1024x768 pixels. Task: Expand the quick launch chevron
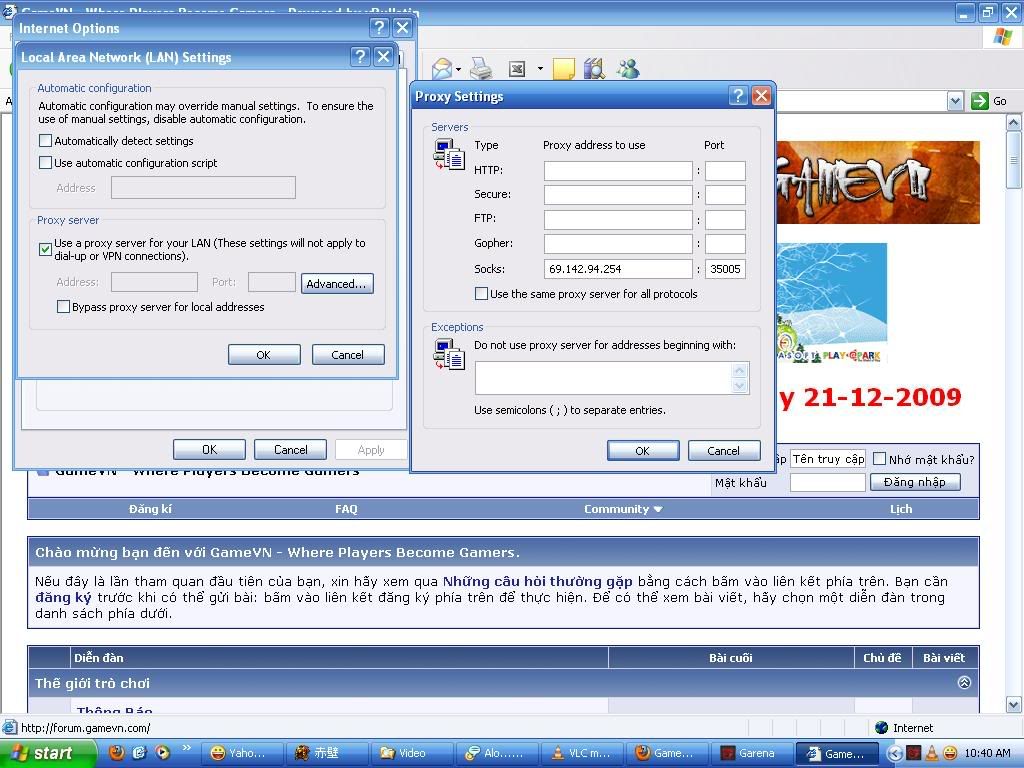(x=187, y=747)
